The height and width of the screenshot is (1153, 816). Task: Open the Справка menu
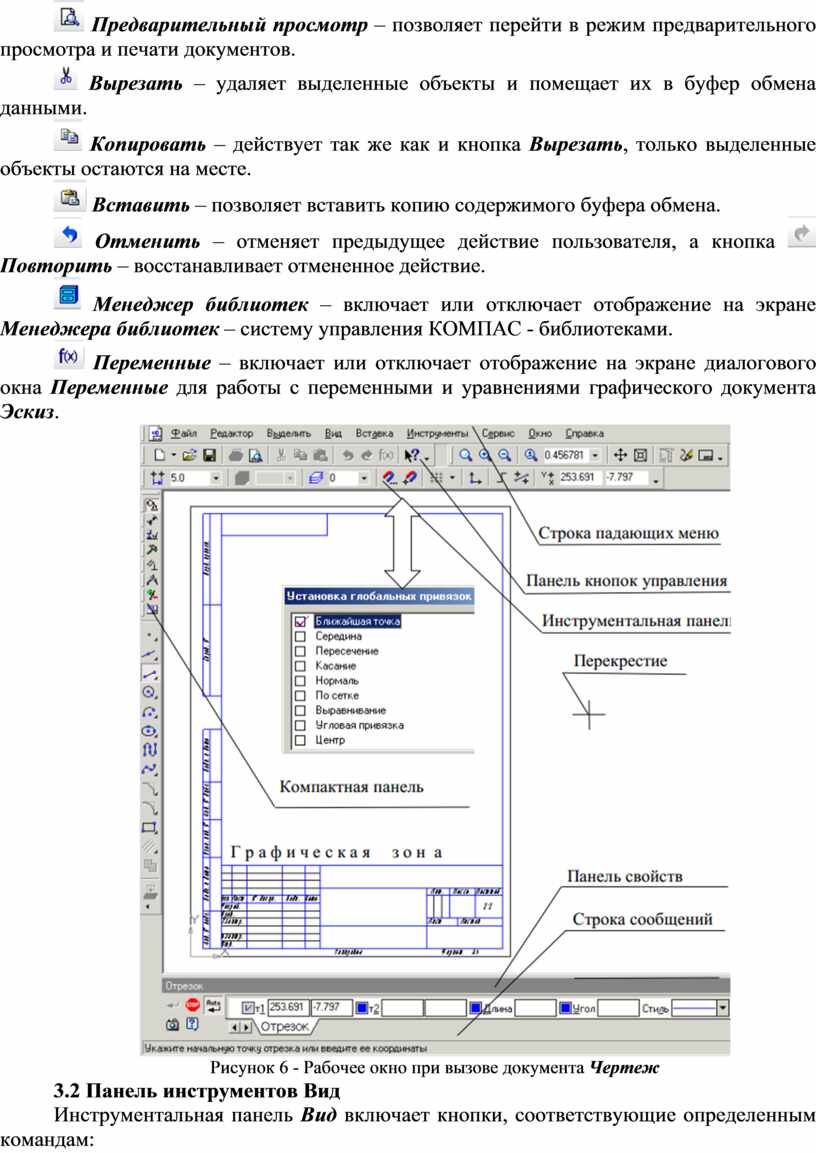(584, 434)
